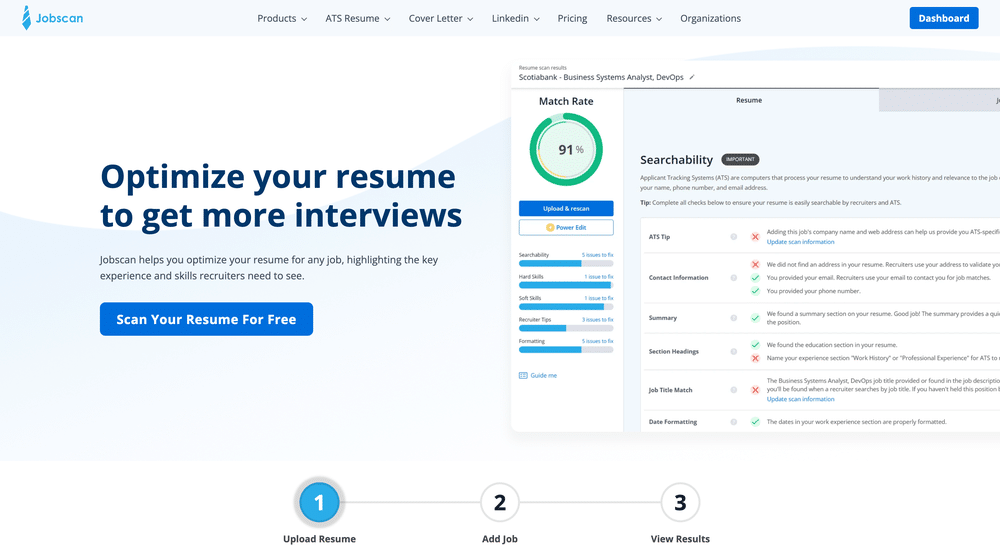Click the 'Contact Information' row label
Viewport: 1000px width, 546px height.
678,277
